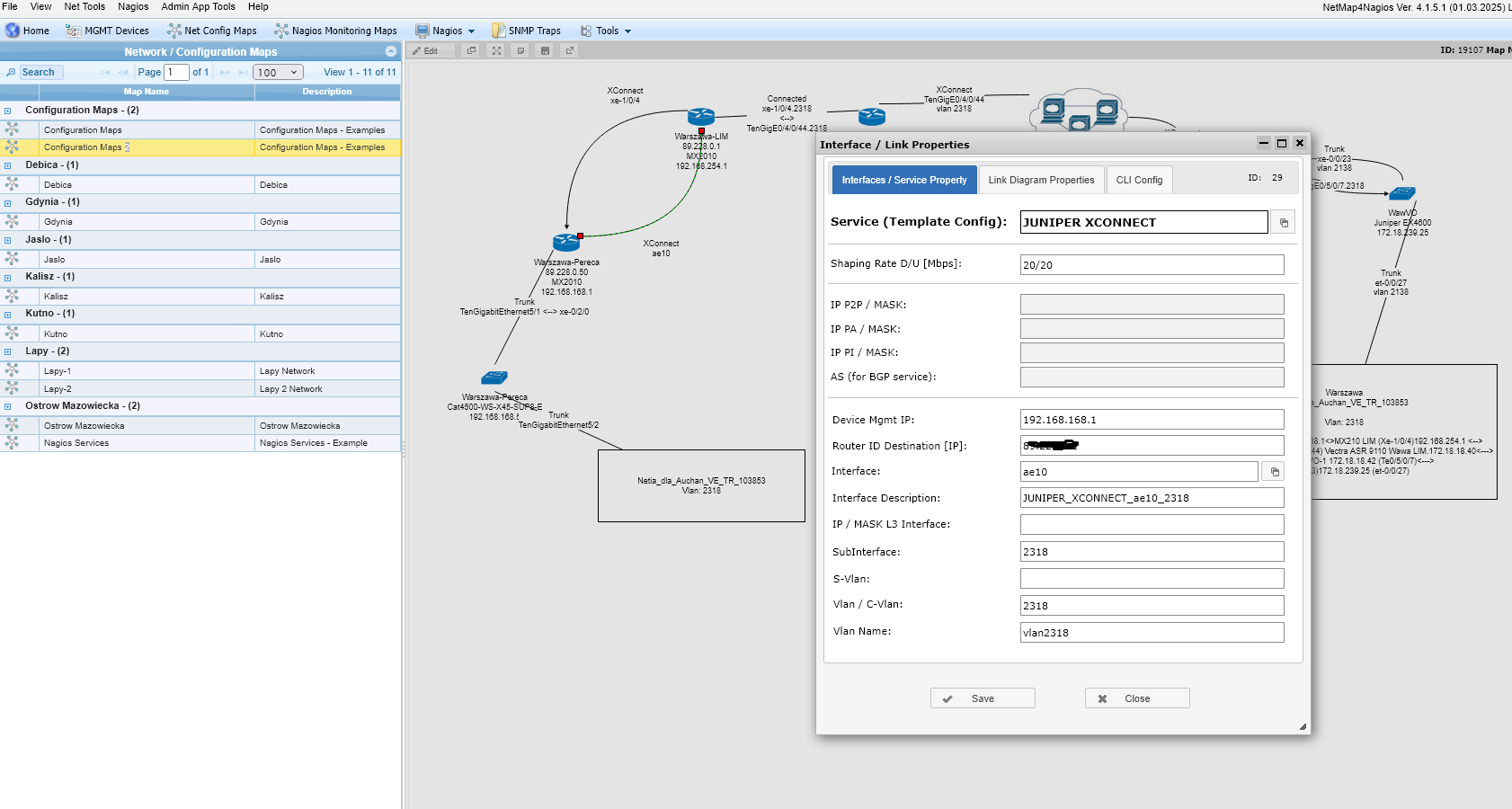Select the Warszawa-LIM router icon on map

coord(701,117)
